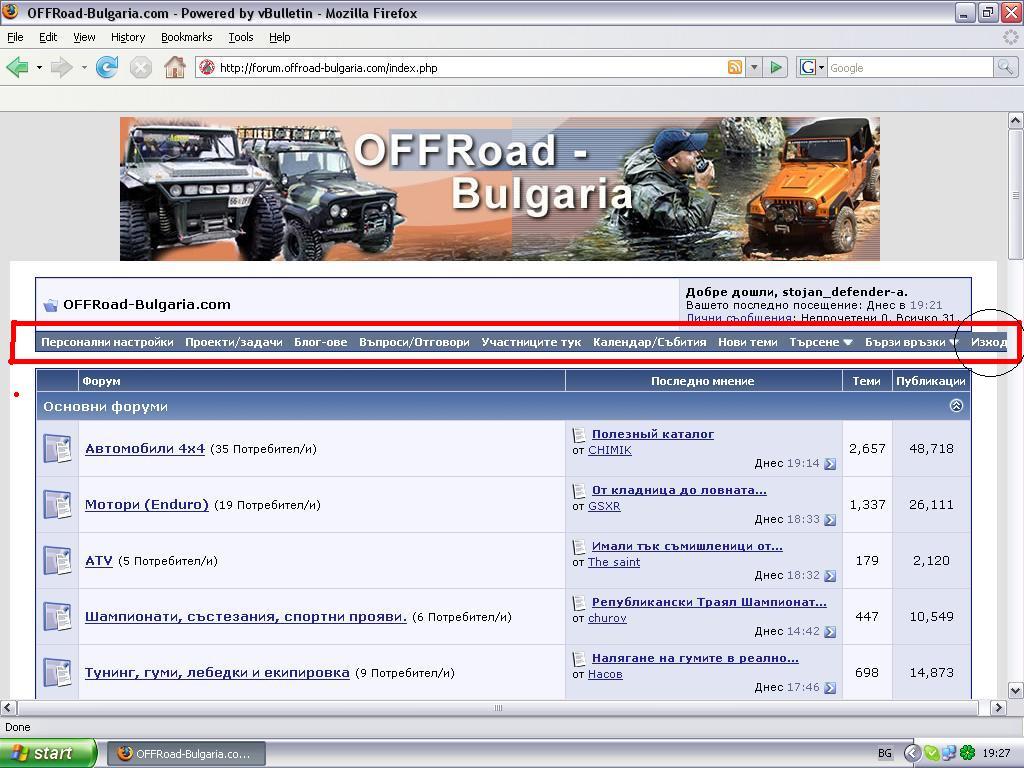Click the Back navigation arrow
The width and height of the screenshot is (1024, 768).
pyautogui.click(x=17, y=68)
